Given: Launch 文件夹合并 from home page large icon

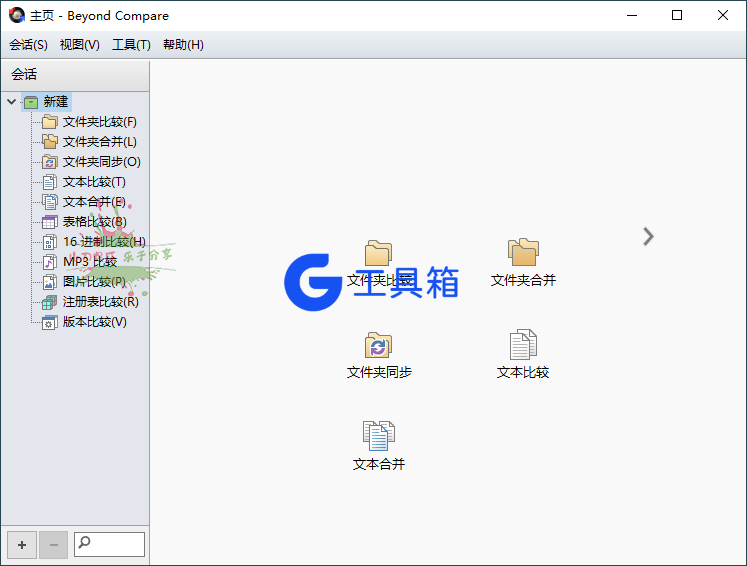Looking at the screenshot, I should coord(523,252).
